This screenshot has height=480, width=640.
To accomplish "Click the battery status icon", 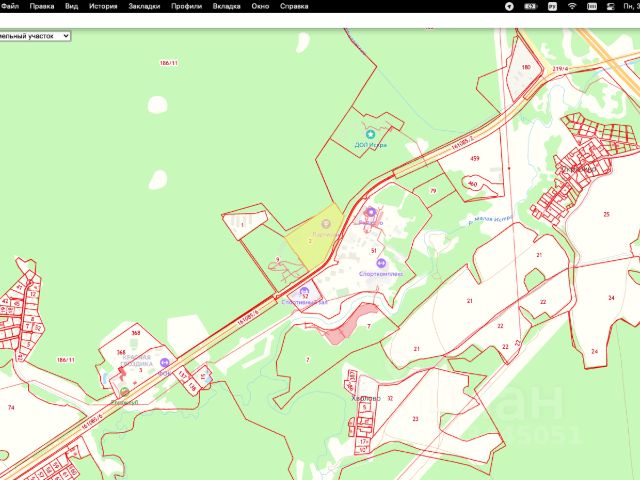I will pyautogui.click(x=531, y=6).
